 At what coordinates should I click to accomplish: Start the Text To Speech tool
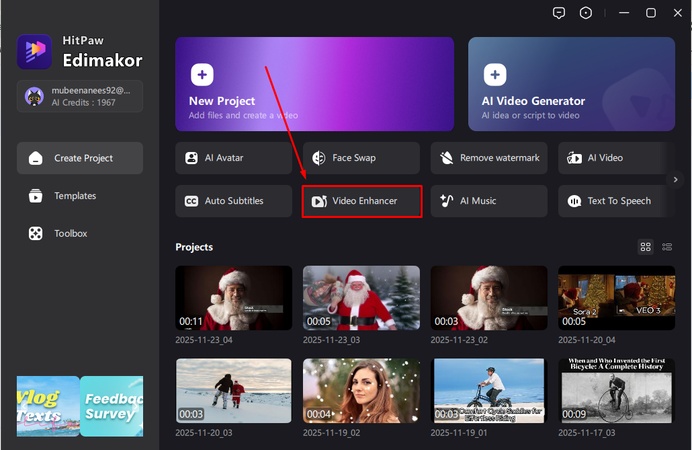(x=616, y=201)
